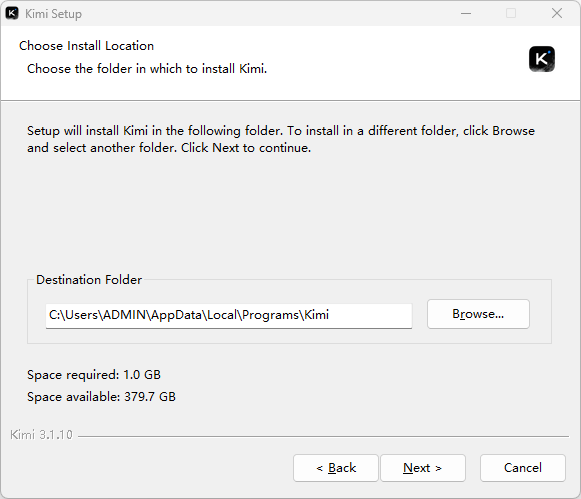Click the 'Choose Install Location' heading
This screenshot has width=581, height=499.
point(86,46)
